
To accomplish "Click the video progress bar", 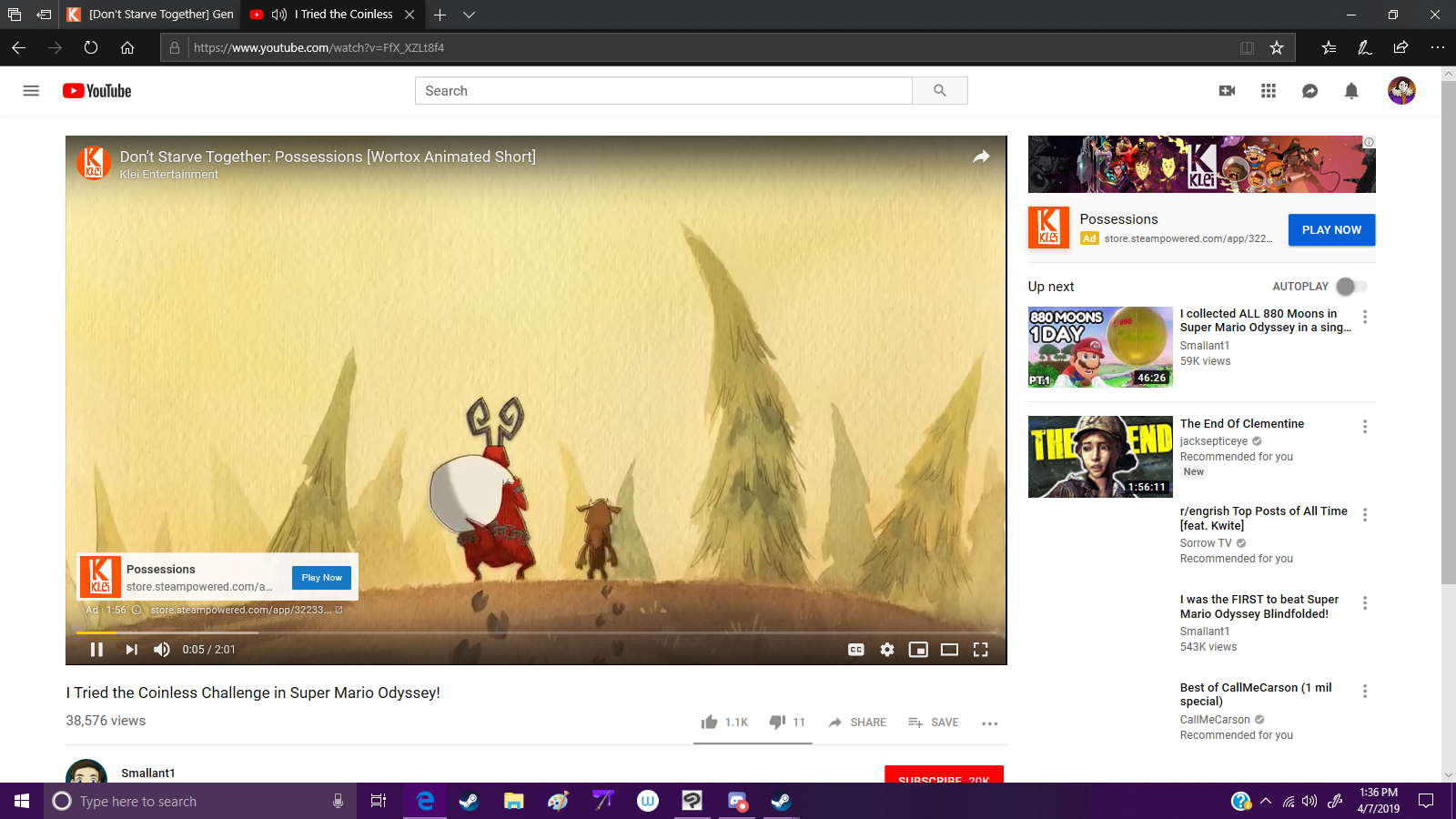I will pos(537,632).
